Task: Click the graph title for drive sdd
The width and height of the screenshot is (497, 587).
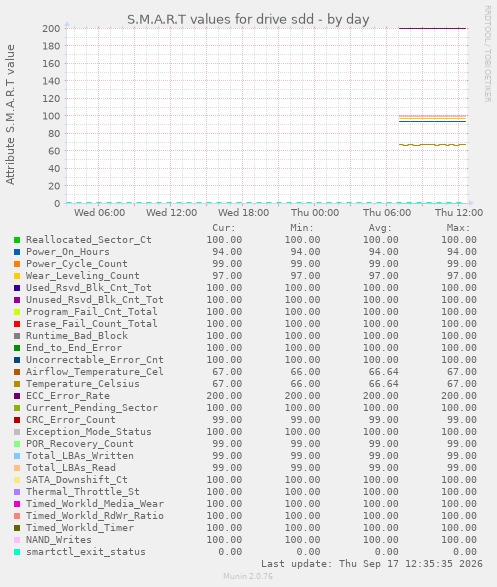Action: pos(248,19)
